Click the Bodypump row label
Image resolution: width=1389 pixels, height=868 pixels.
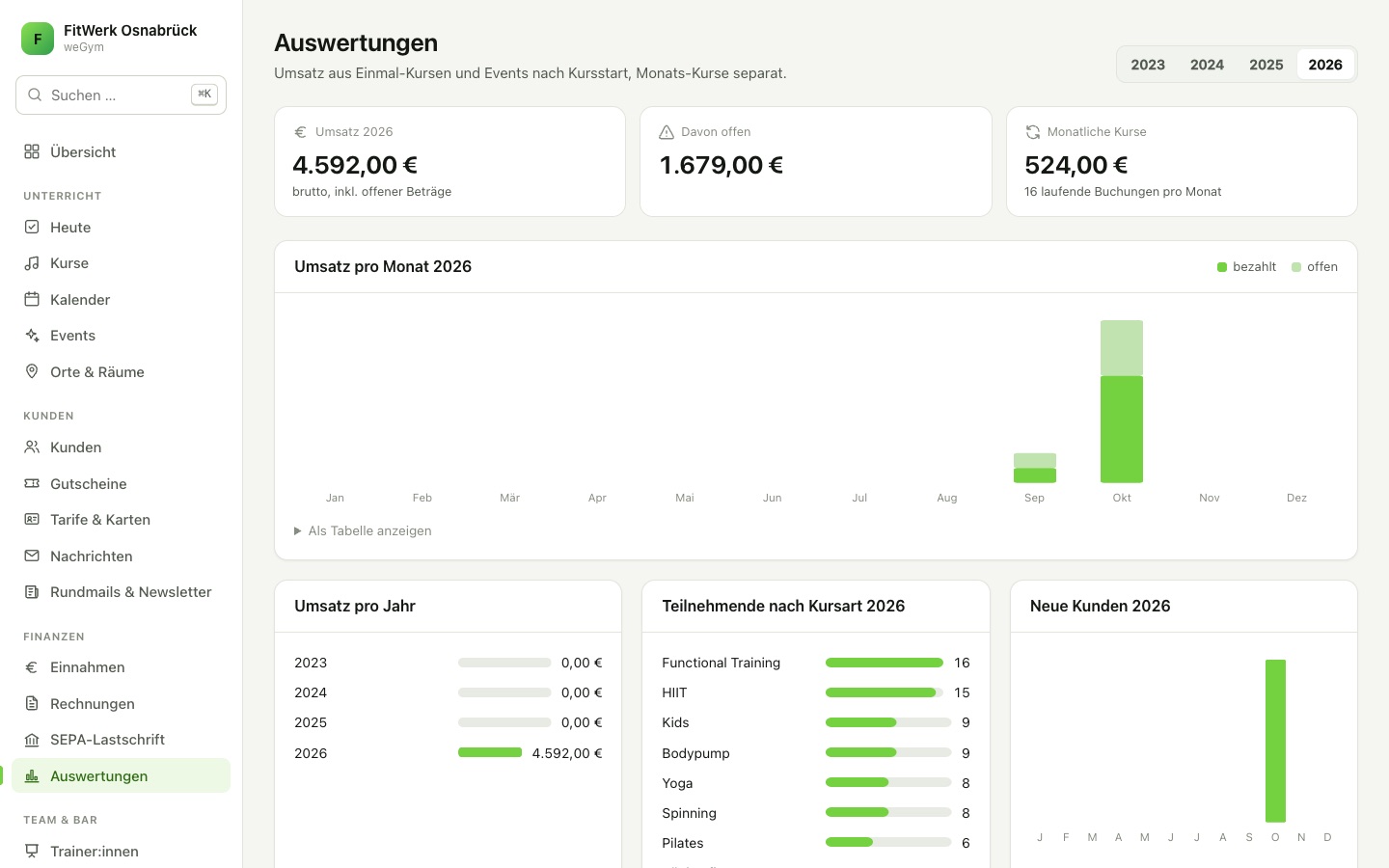coord(695,753)
